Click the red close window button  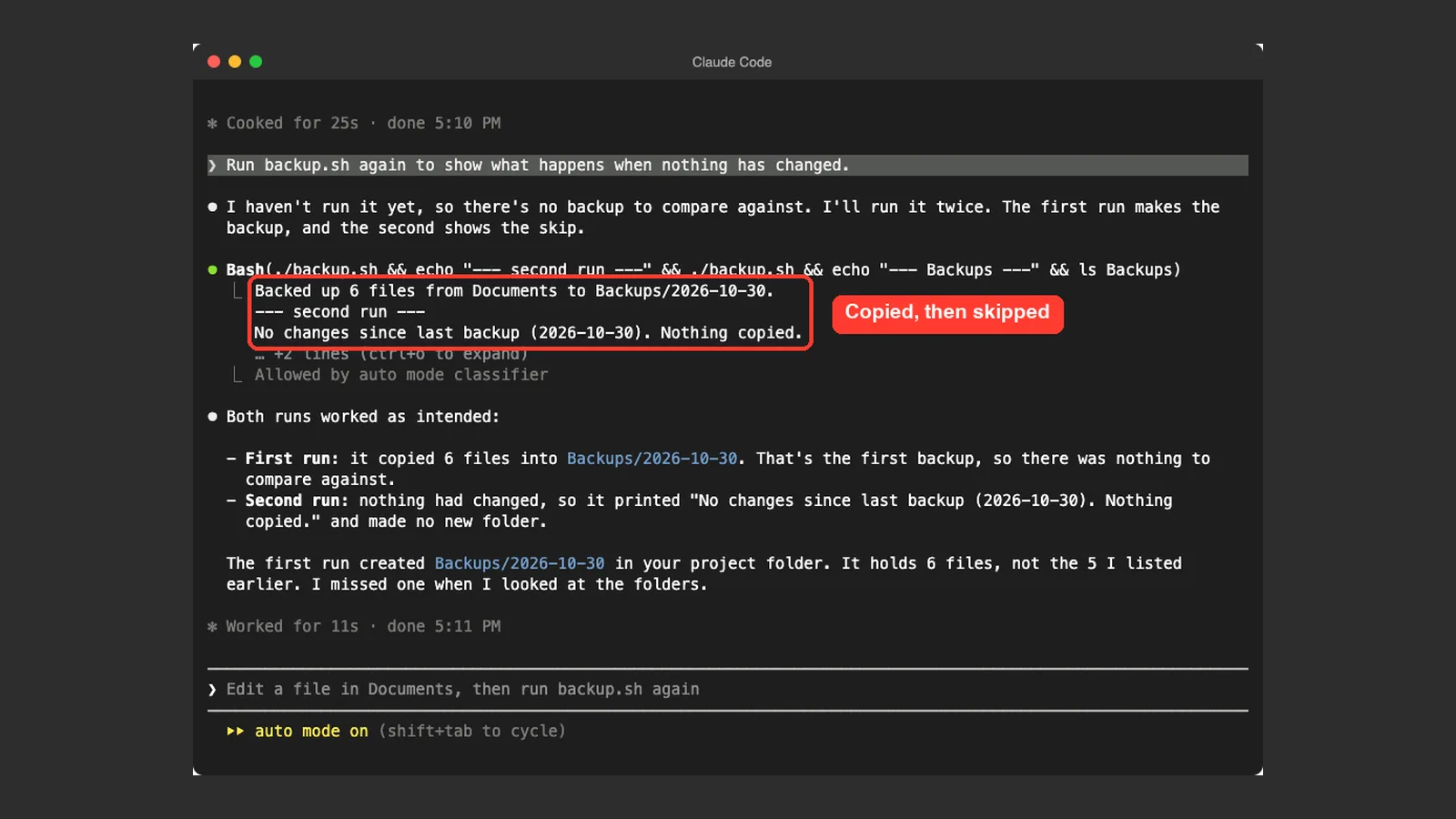[x=214, y=62]
